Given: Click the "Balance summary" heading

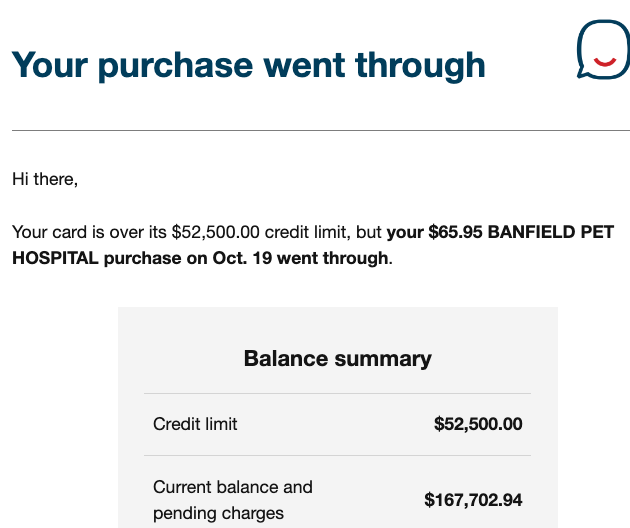Looking at the screenshot, I should click(x=337, y=358).
